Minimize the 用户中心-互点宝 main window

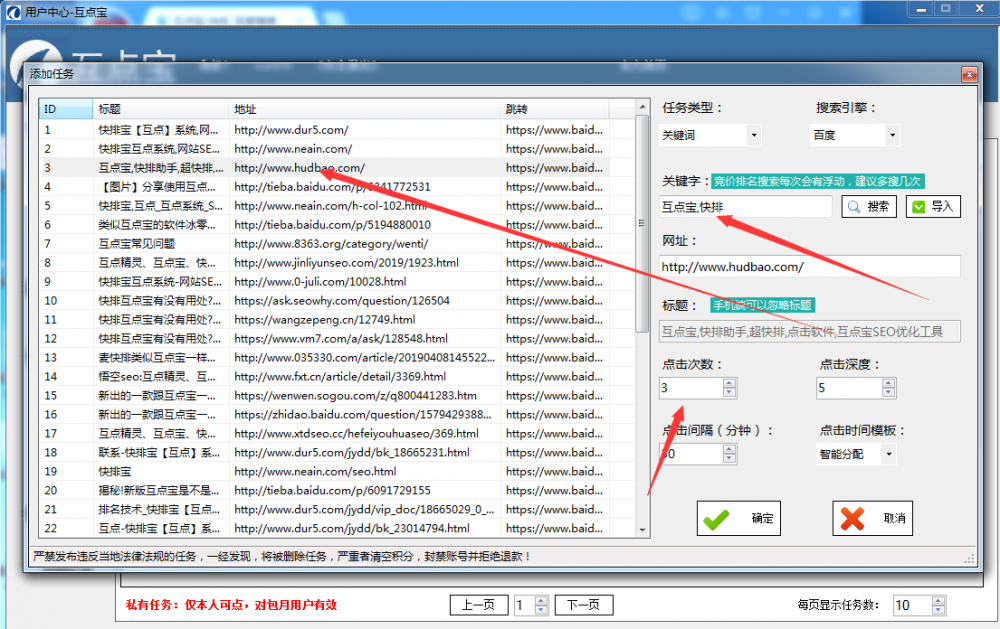click(921, 10)
